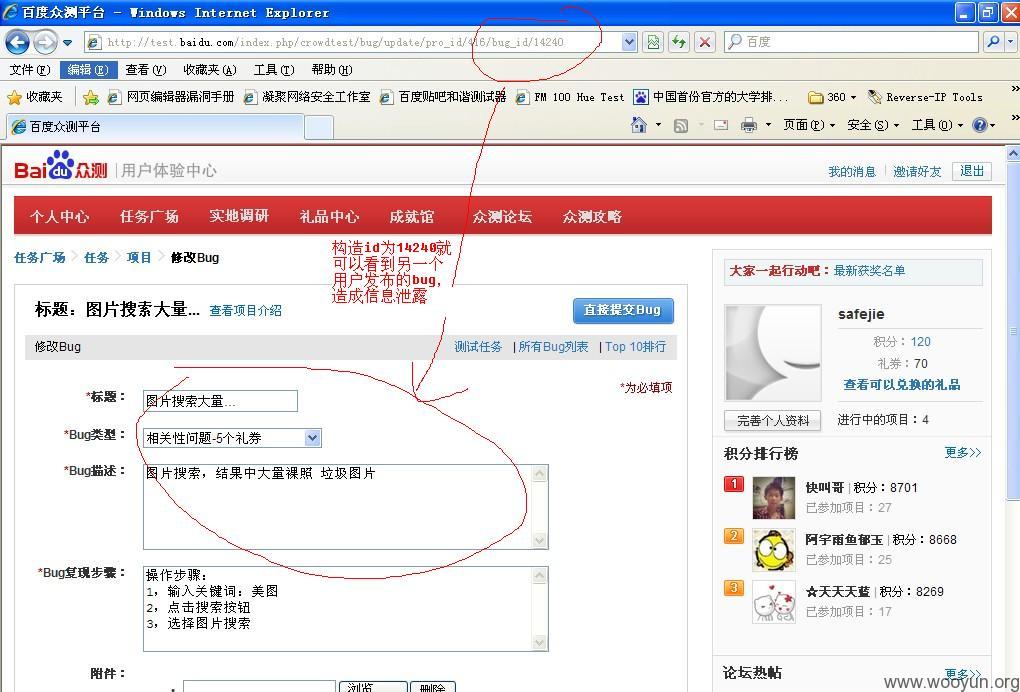Expand the address bar history dropdown
Screen dimensions: 1020x692
click(x=628, y=42)
